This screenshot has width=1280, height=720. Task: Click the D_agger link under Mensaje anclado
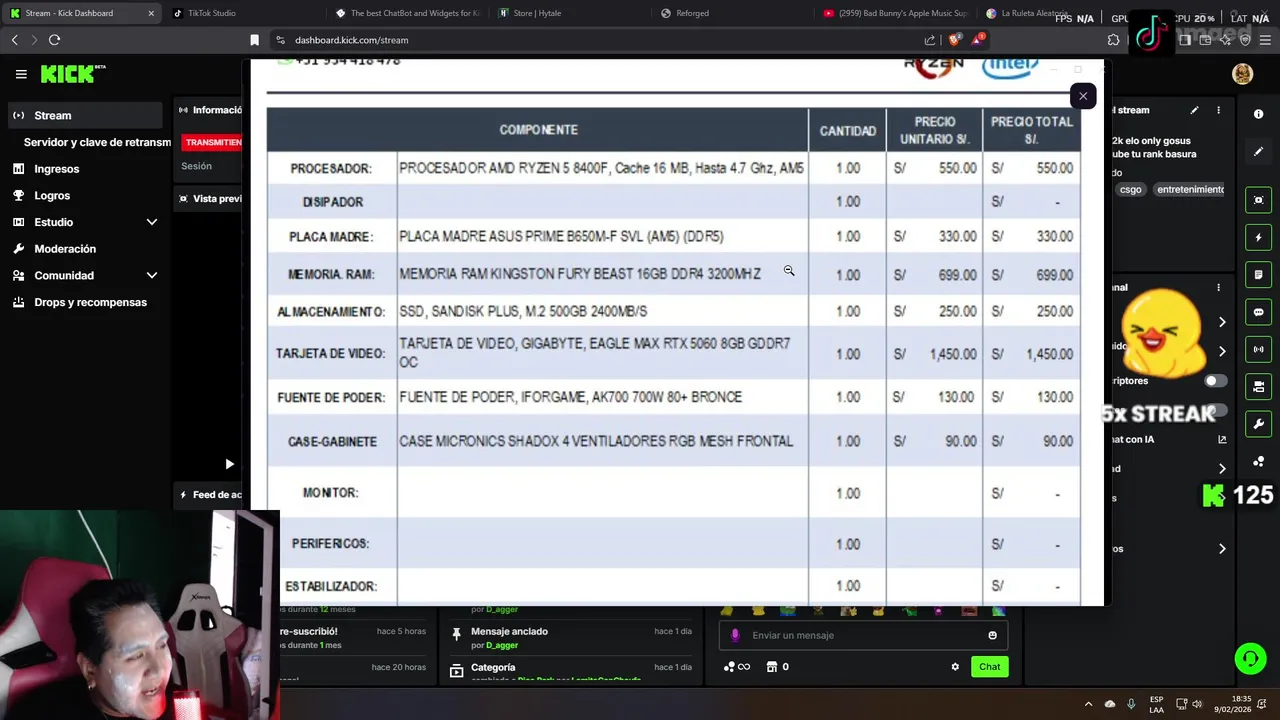[502, 646]
